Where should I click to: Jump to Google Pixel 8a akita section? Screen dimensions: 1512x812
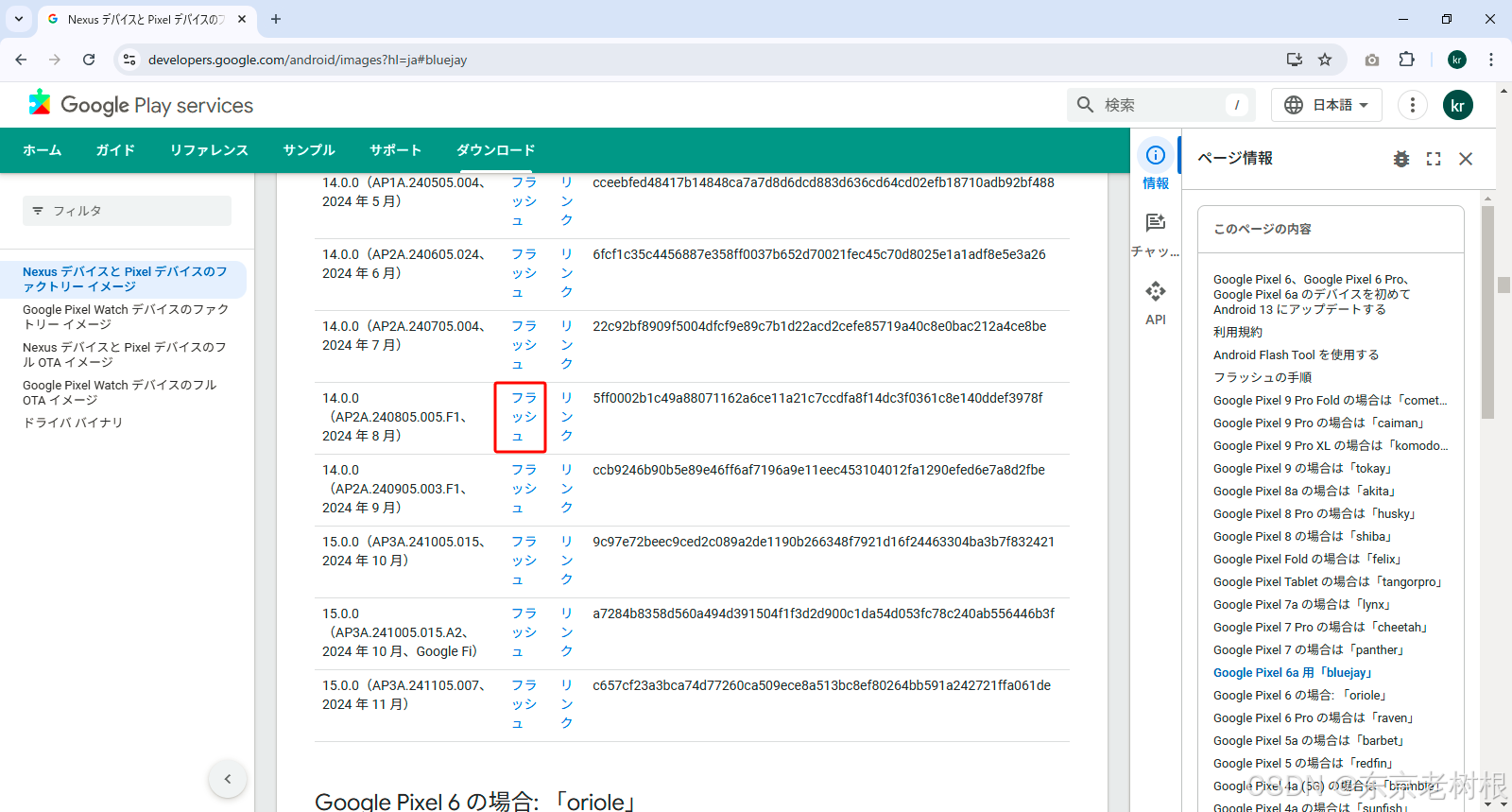pos(1306,491)
